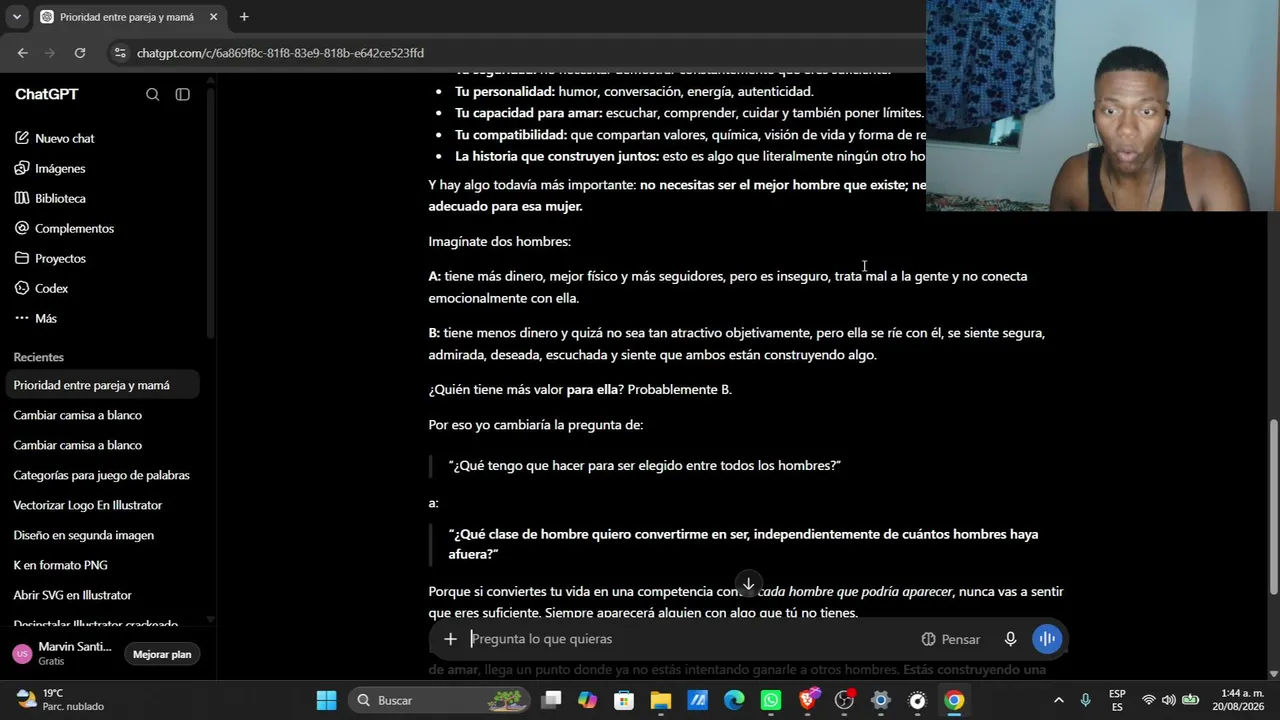Launch Copilot from the taskbar
The image size is (1280, 720).
point(587,700)
